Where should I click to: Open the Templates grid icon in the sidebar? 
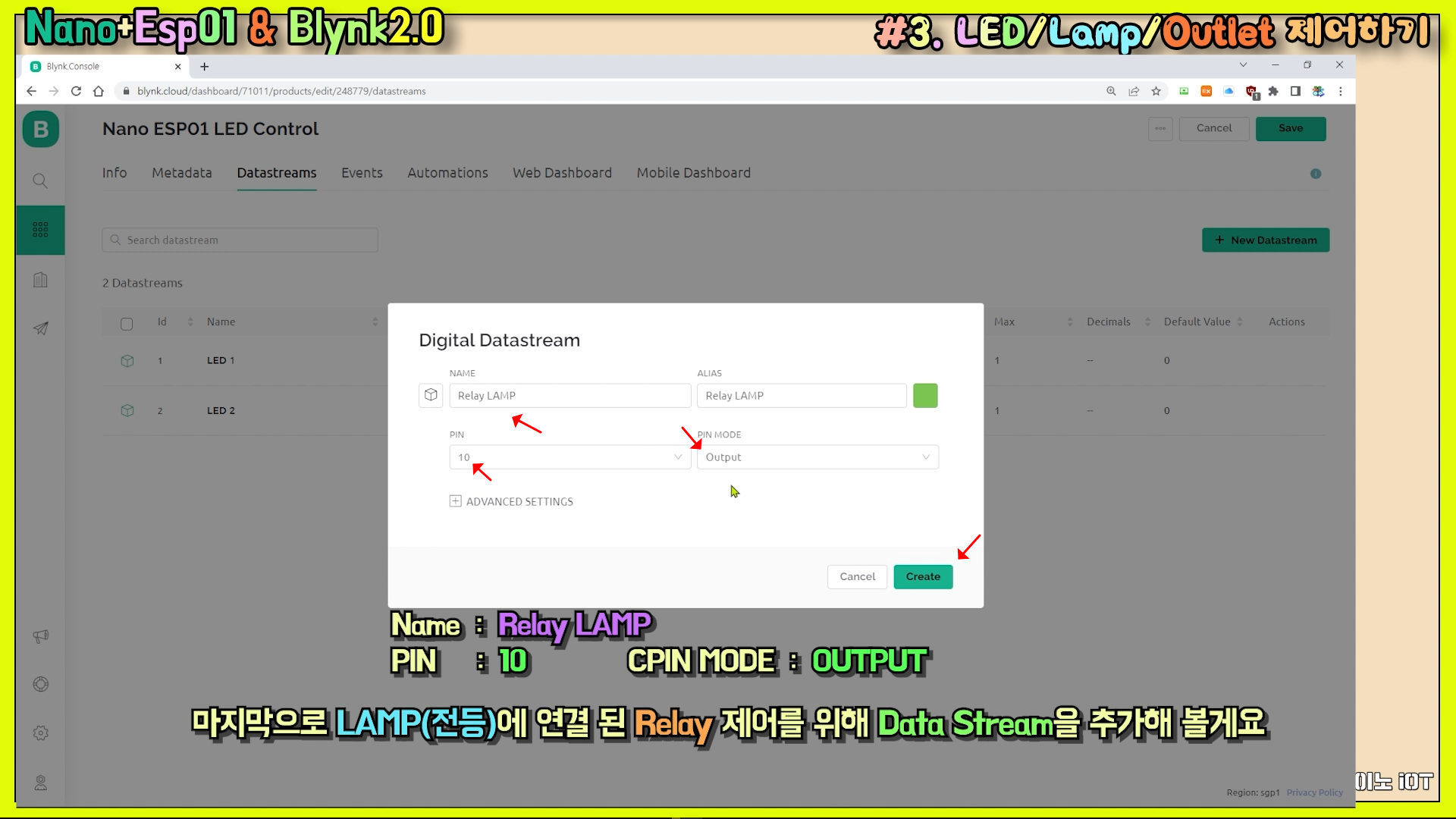point(40,230)
